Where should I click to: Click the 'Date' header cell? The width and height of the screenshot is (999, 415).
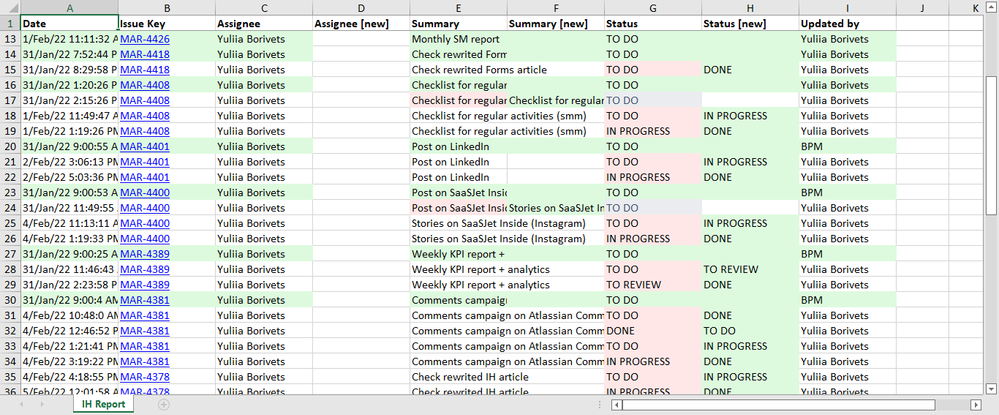(69, 24)
